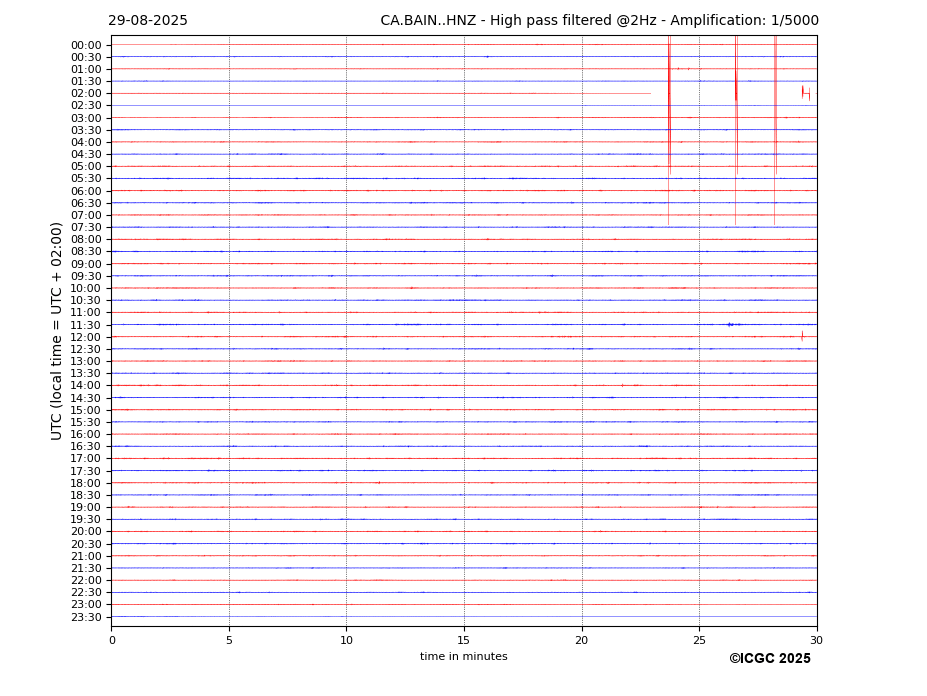Click the x-axis tick label 20
The width and height of the screenshot is (927, 696).
(582, 640)
